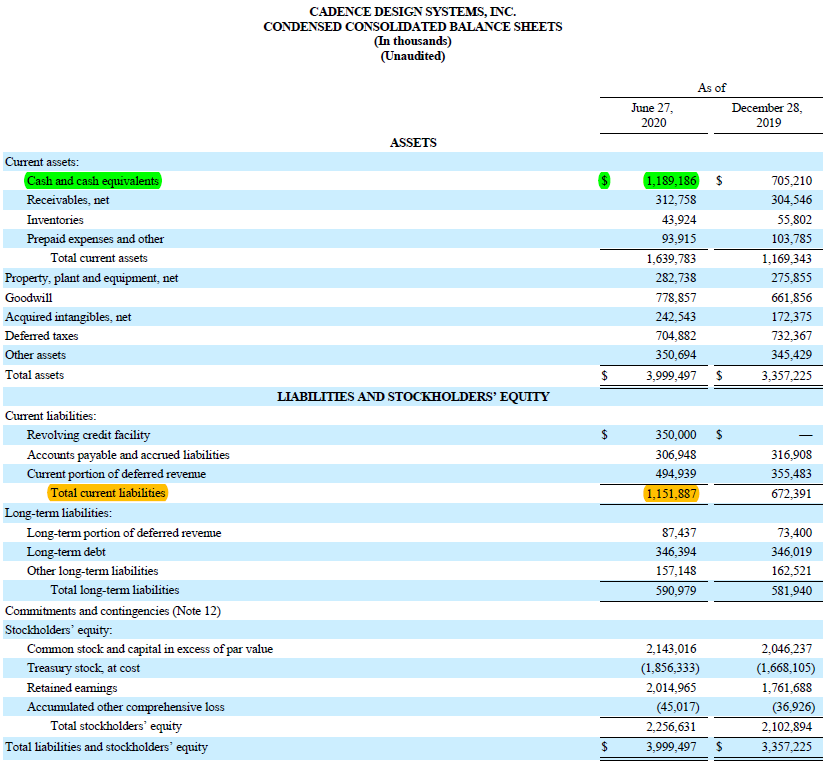Select treasury stock value (1,856,333)
Image resolution: width=828 pixels, height=767 pixels.
(670, 668)
